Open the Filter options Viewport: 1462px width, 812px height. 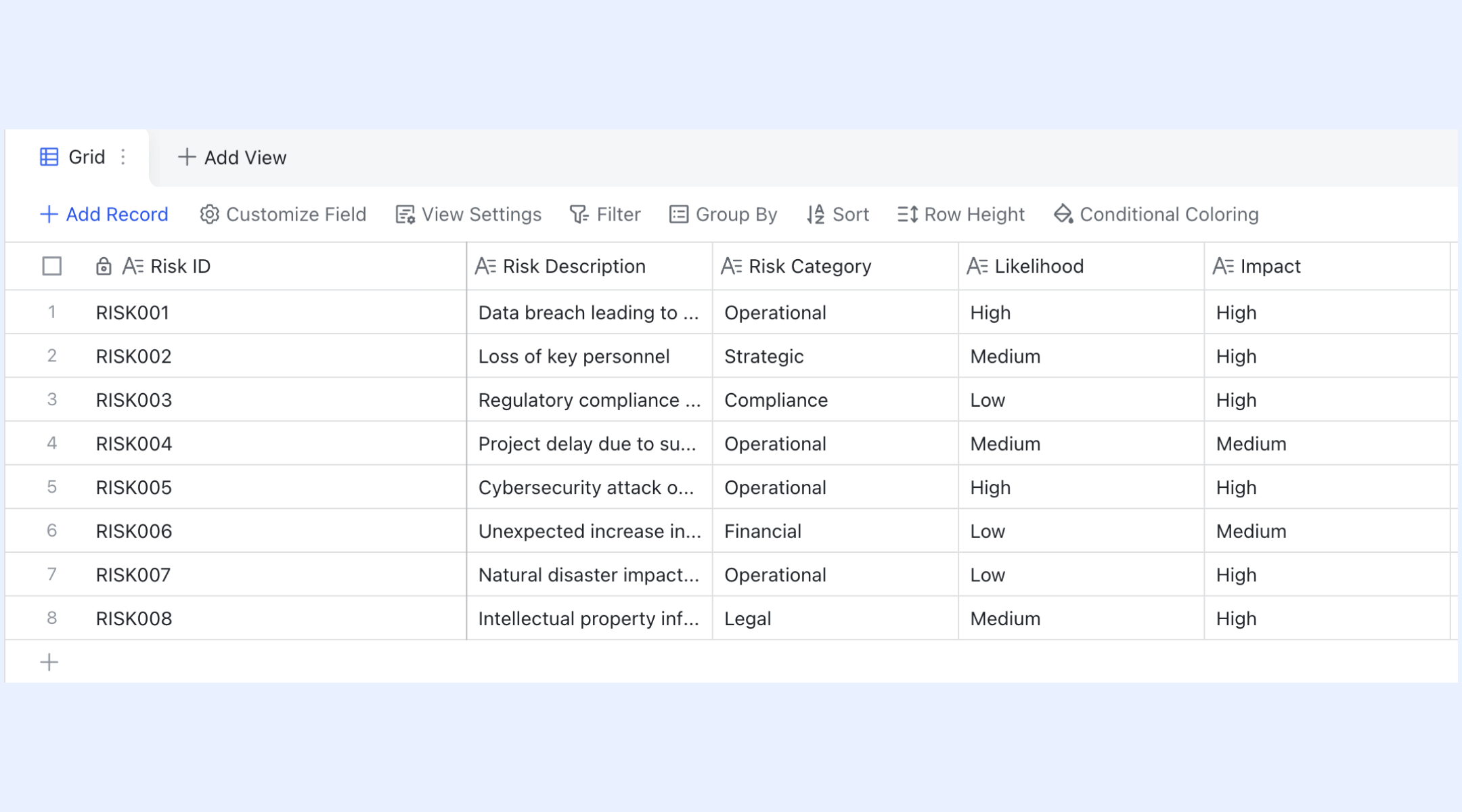[x=605, y=215]
